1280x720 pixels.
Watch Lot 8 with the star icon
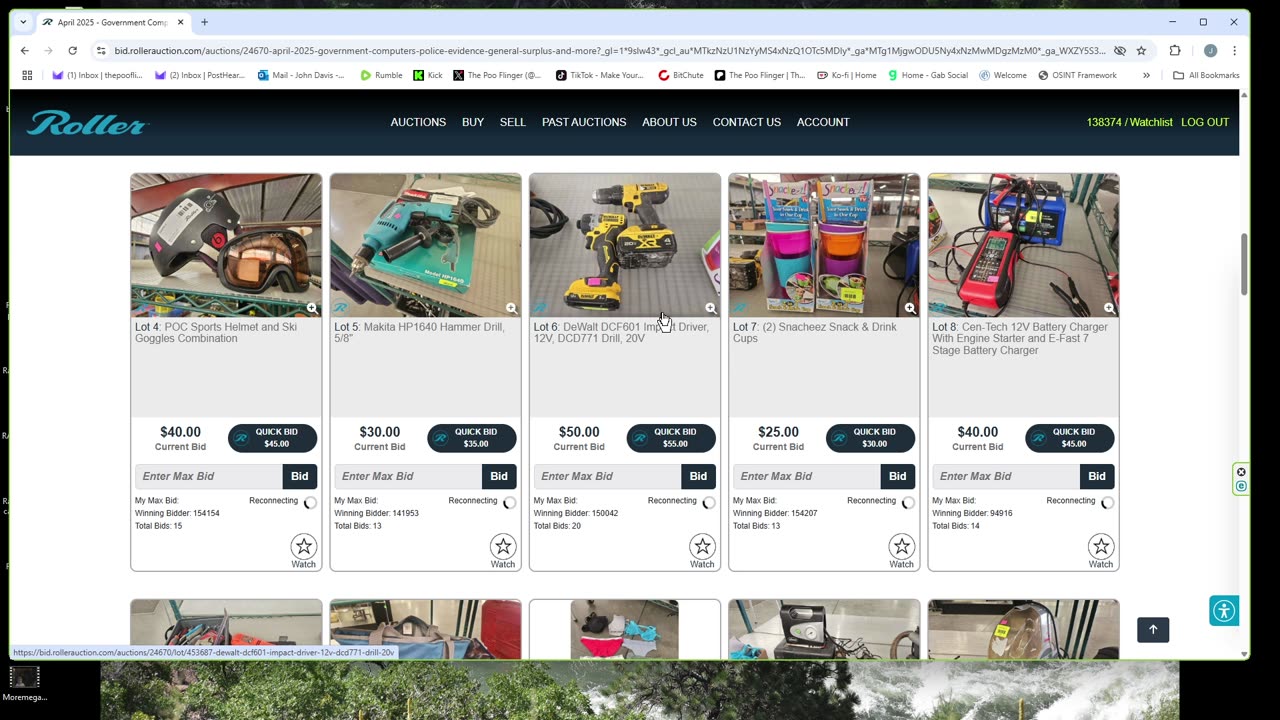pyautogui.click(x=1101, y=546)
